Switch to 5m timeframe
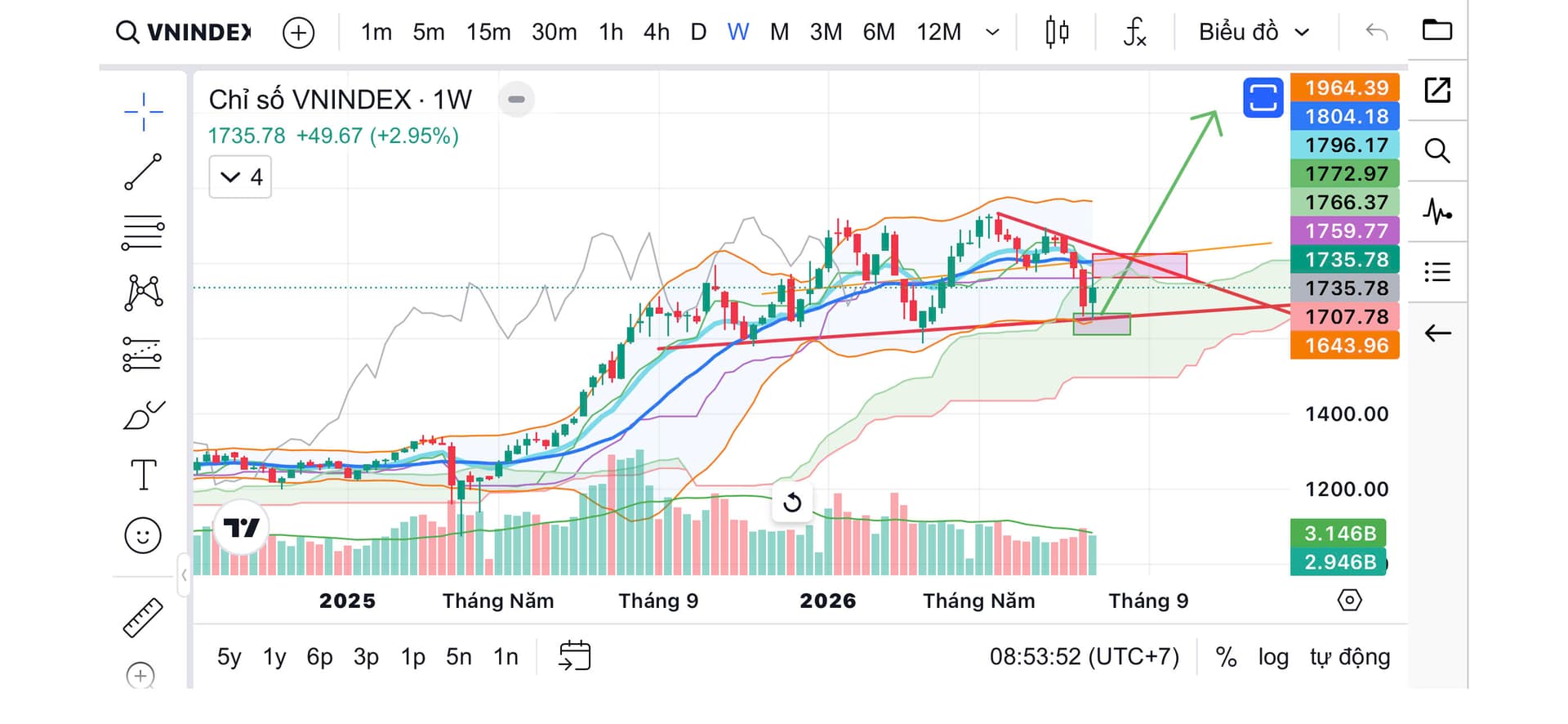Screen dimensions: 1568x724 tap(429, 32)
